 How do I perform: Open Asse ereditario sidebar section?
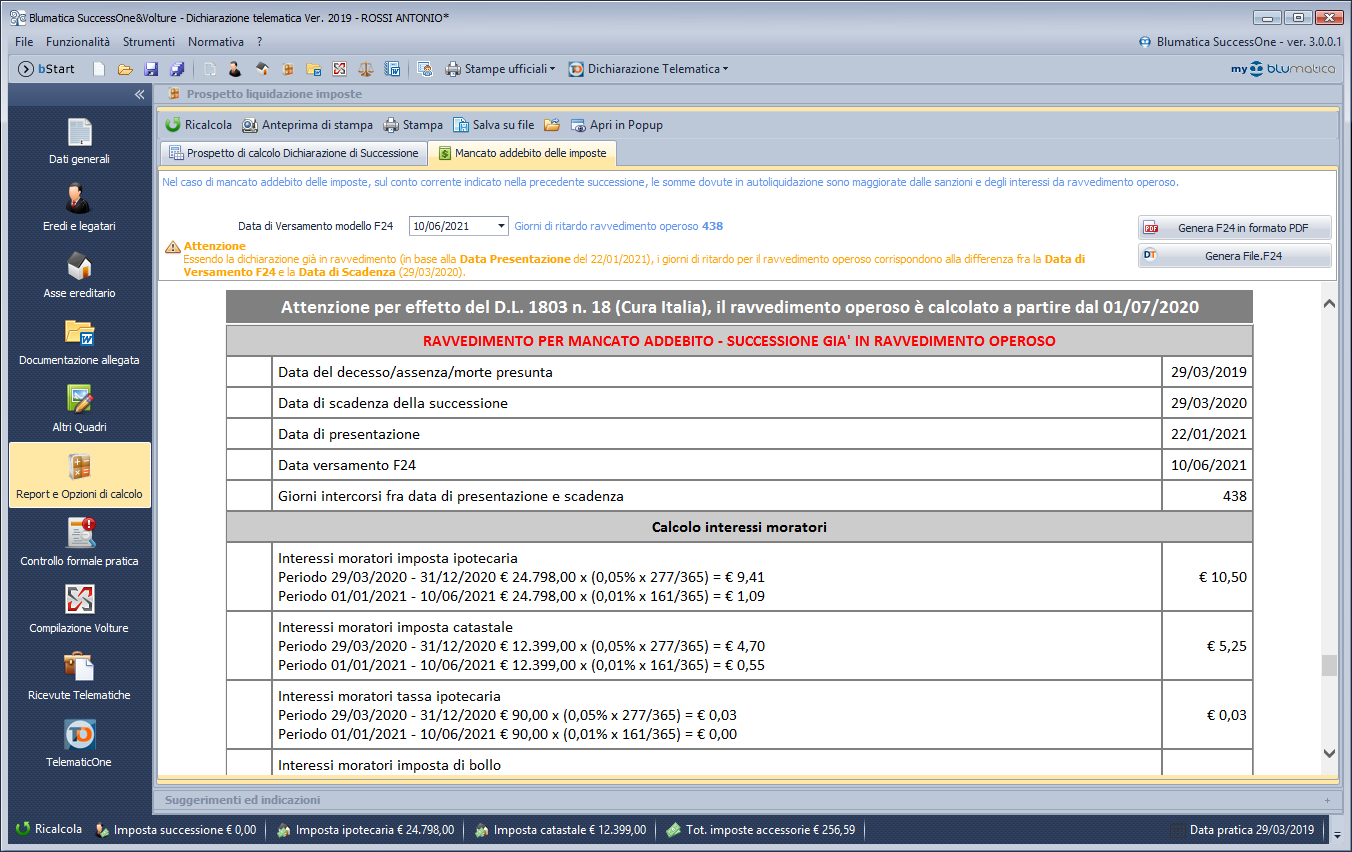[x=80, y=274]
